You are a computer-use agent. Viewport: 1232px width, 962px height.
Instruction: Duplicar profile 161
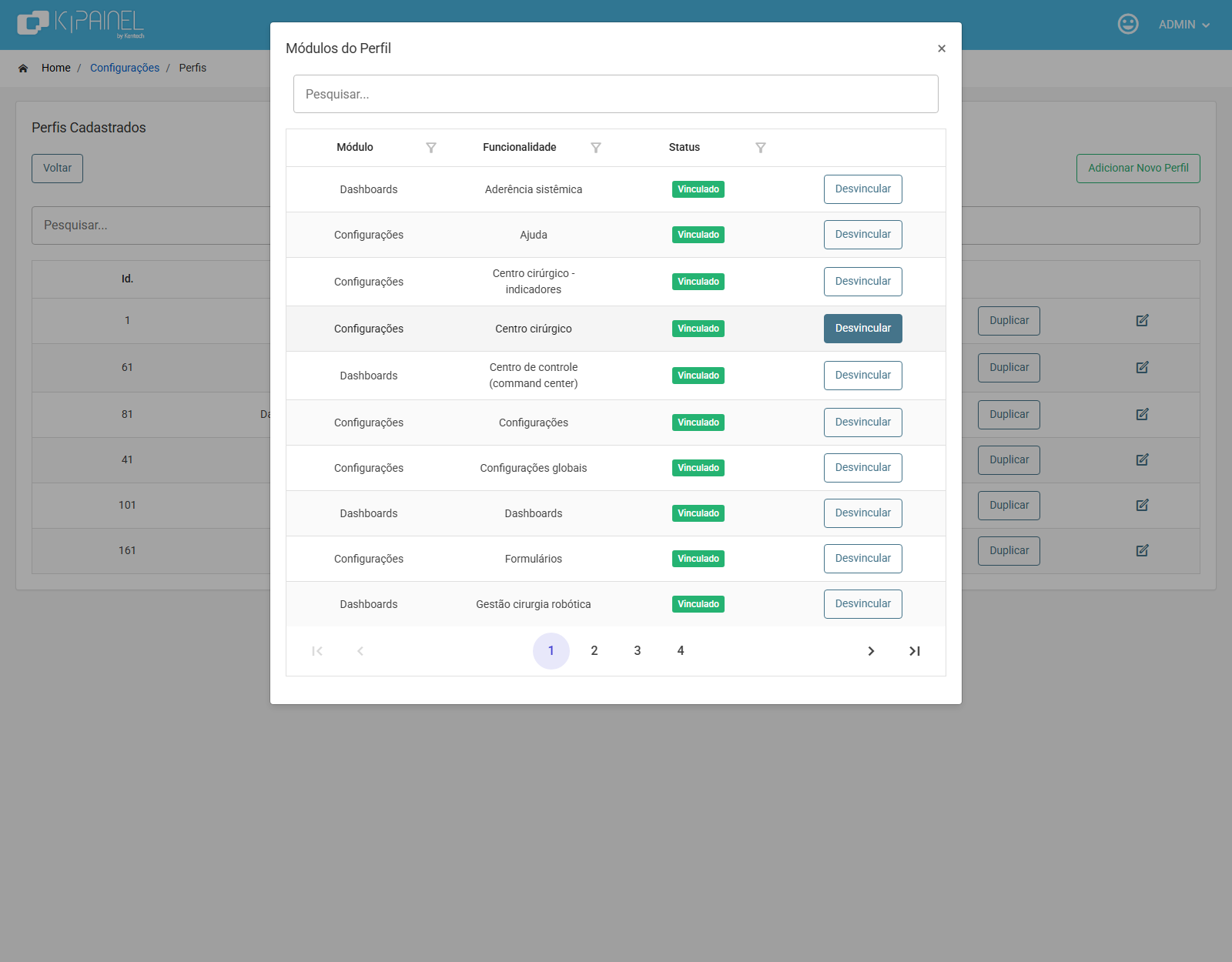1009,551
